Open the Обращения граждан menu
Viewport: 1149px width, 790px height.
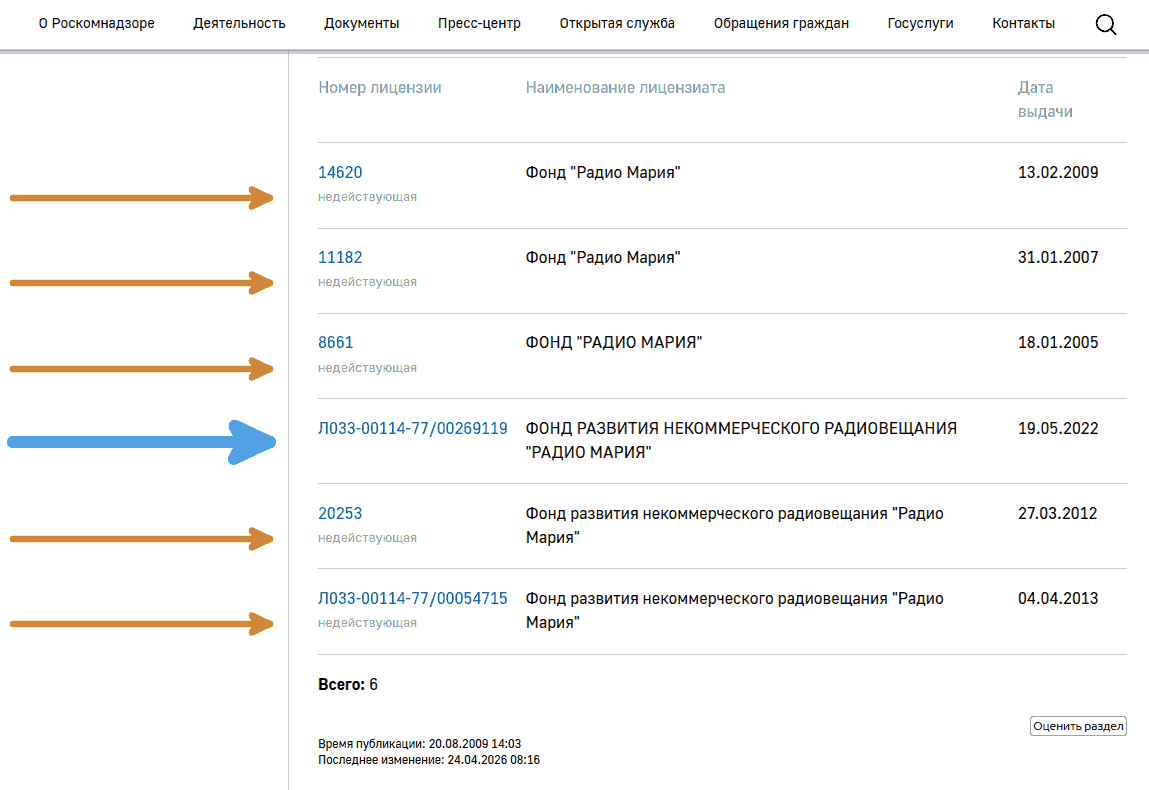tap(781, 23)
